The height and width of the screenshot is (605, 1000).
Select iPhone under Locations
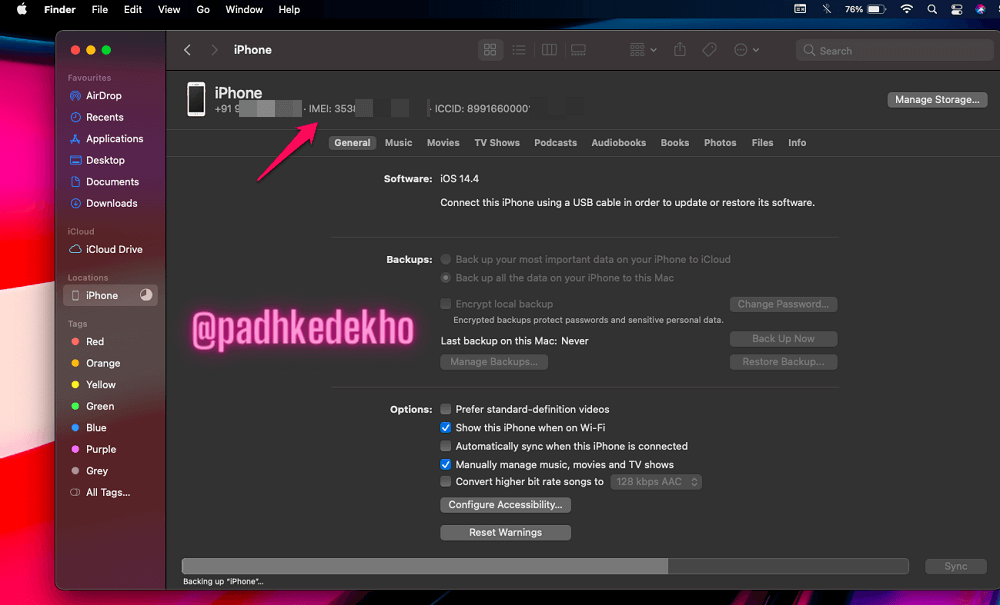click(x=110, y=295)
